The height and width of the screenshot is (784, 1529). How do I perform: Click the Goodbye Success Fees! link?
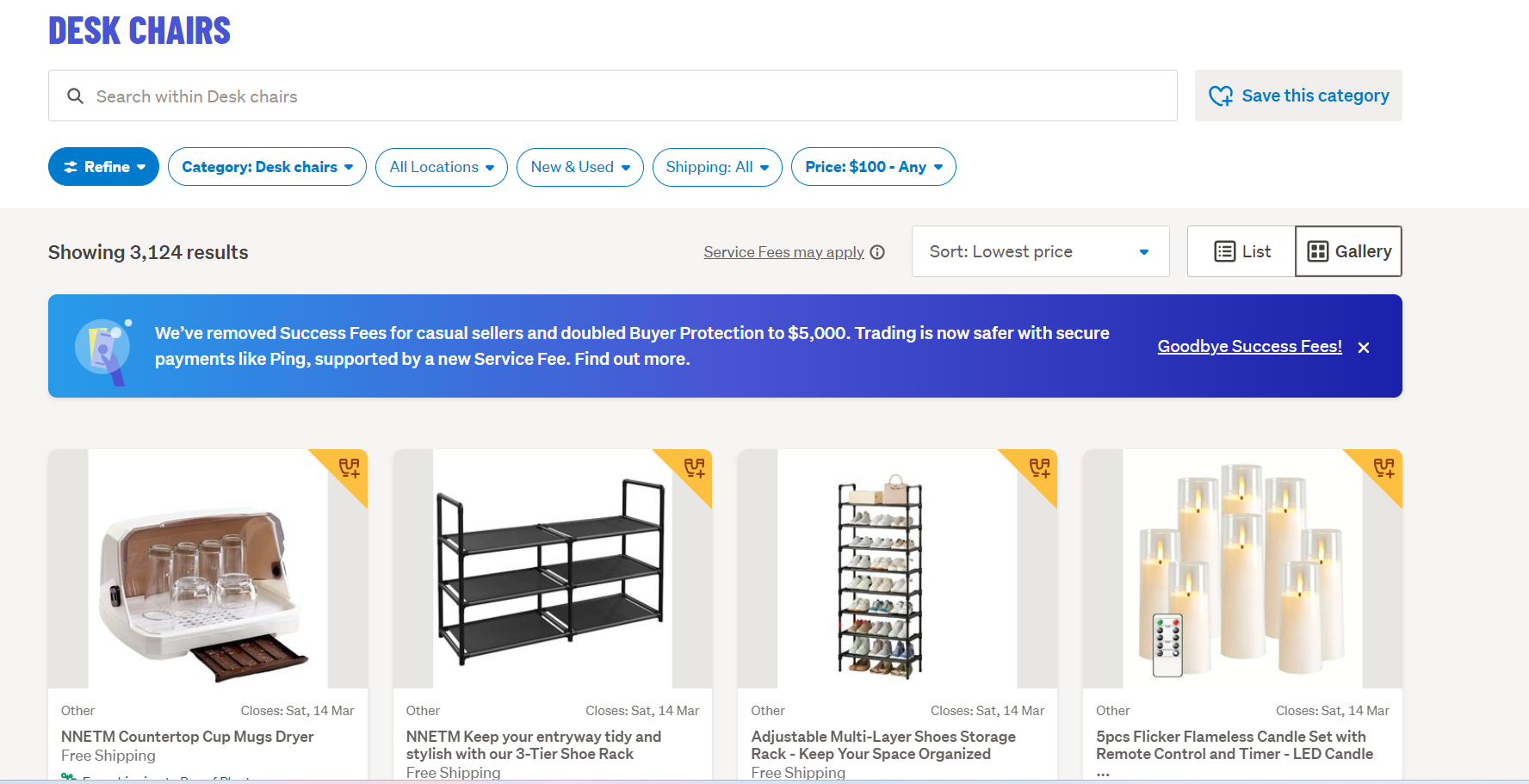(x=1249, y=346)
